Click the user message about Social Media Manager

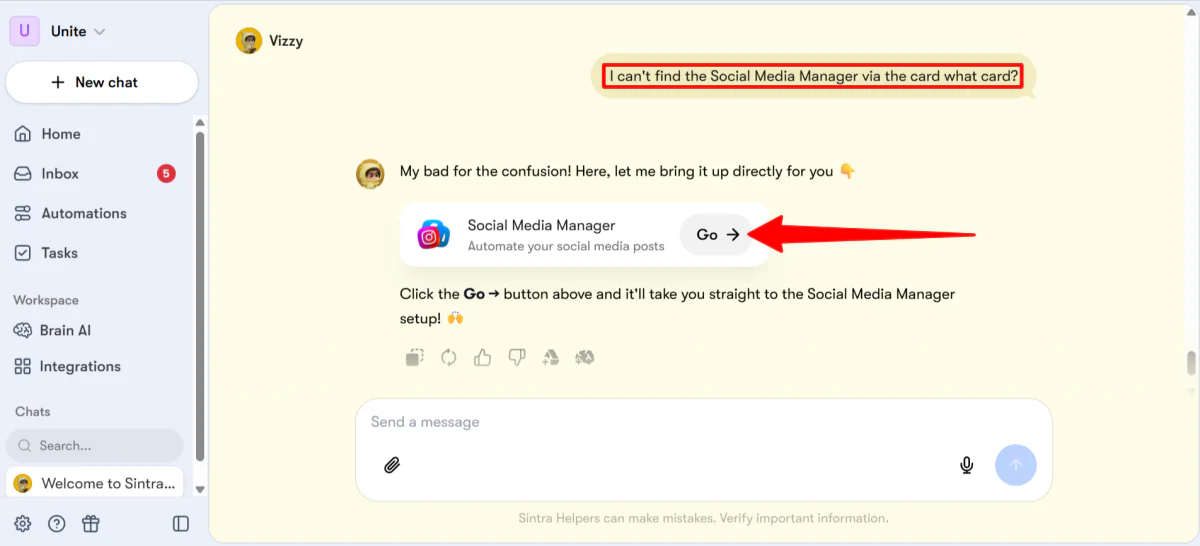coord(815,76)
